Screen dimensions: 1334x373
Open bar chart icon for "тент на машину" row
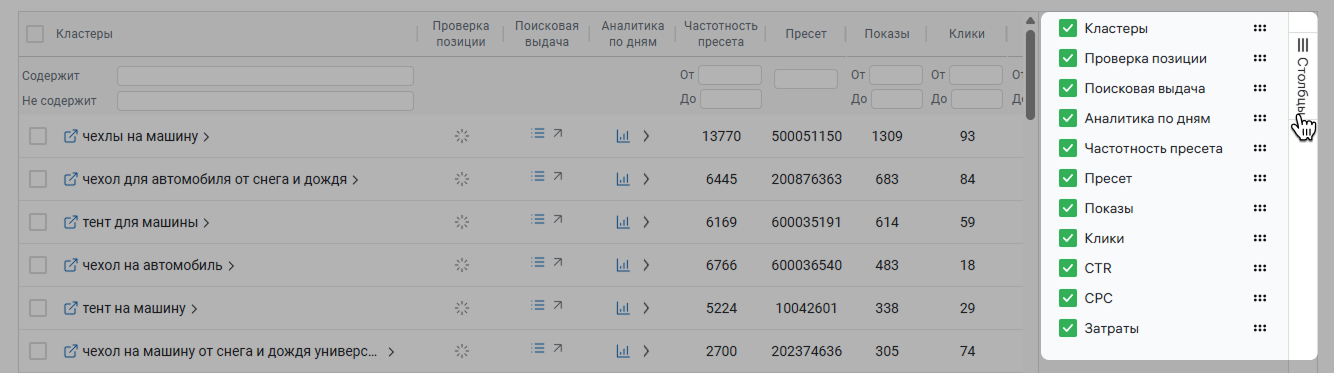[x=623, y=308]
